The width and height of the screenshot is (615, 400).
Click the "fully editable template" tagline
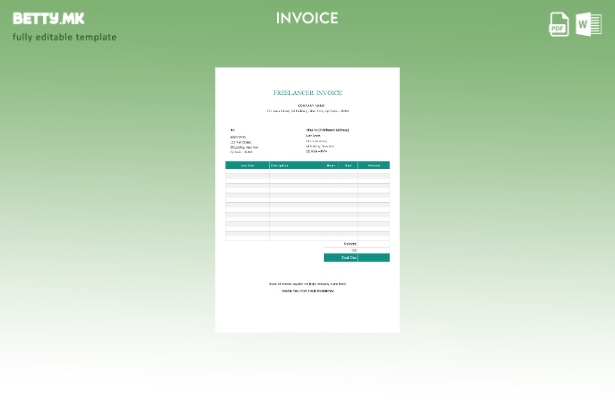pyautogui.click(x=64, y=37)
